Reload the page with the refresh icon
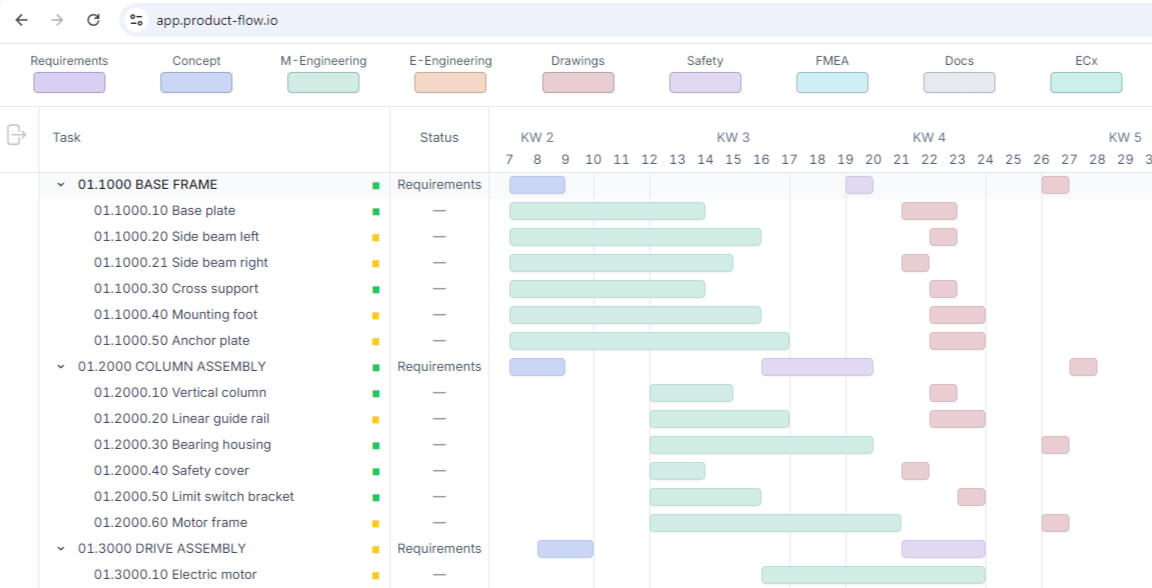This screenshot has width=1152, height=588. point(93,20)
